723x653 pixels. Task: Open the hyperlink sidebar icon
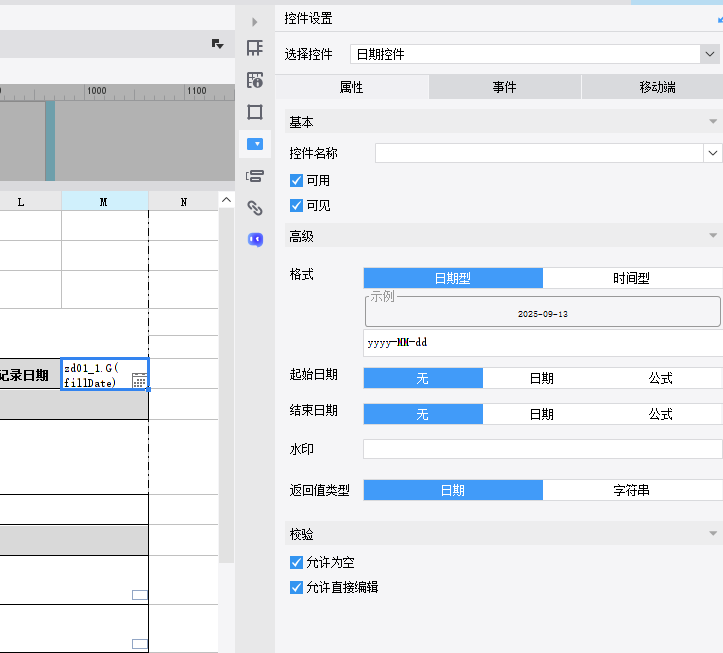click(255, 208)
